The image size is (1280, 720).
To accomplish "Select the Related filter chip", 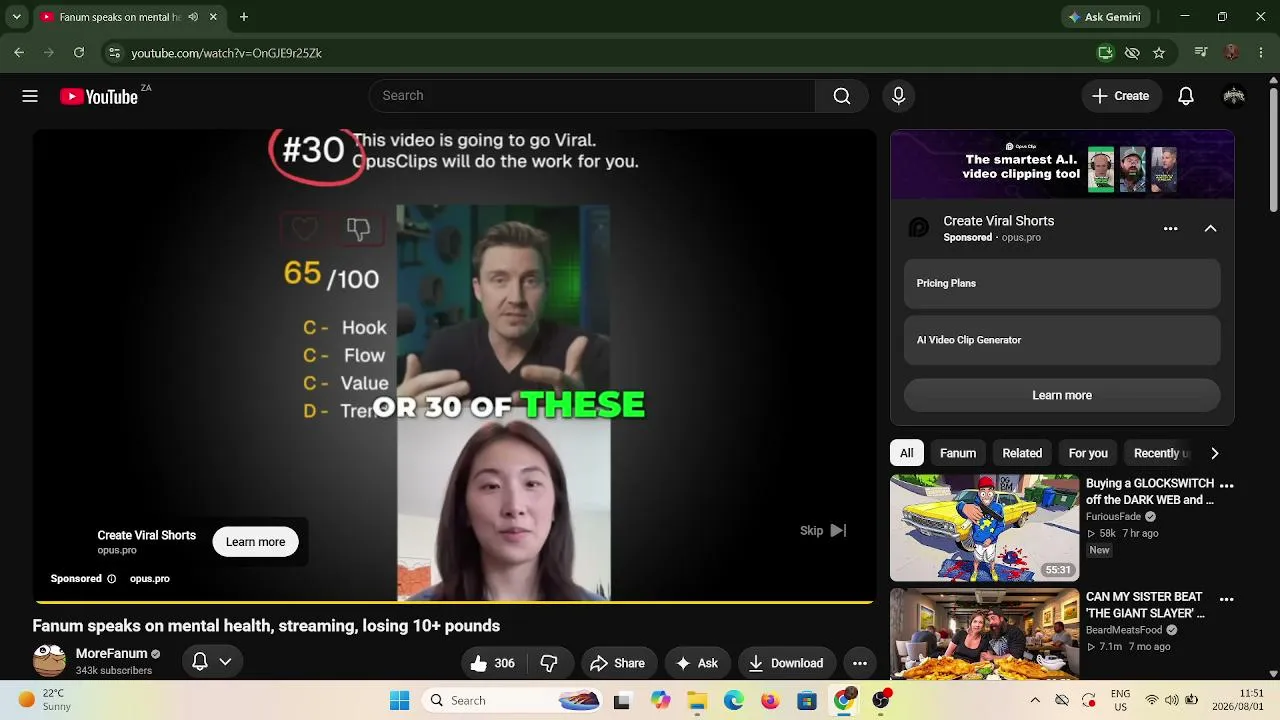I will click(x=1022, y=453).
